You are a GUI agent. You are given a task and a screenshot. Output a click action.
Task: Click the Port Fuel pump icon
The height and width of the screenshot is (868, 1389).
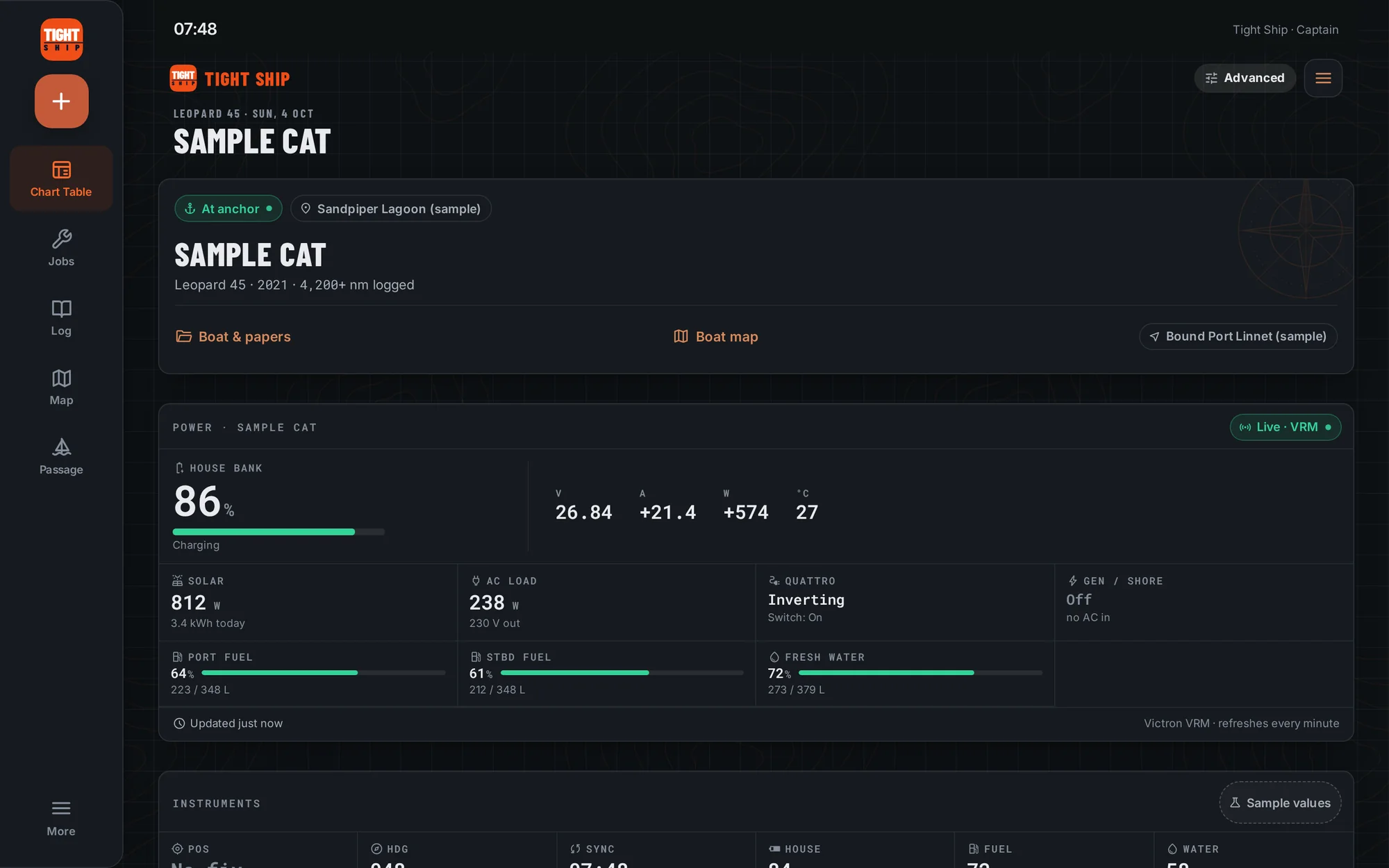pos(177,657)
